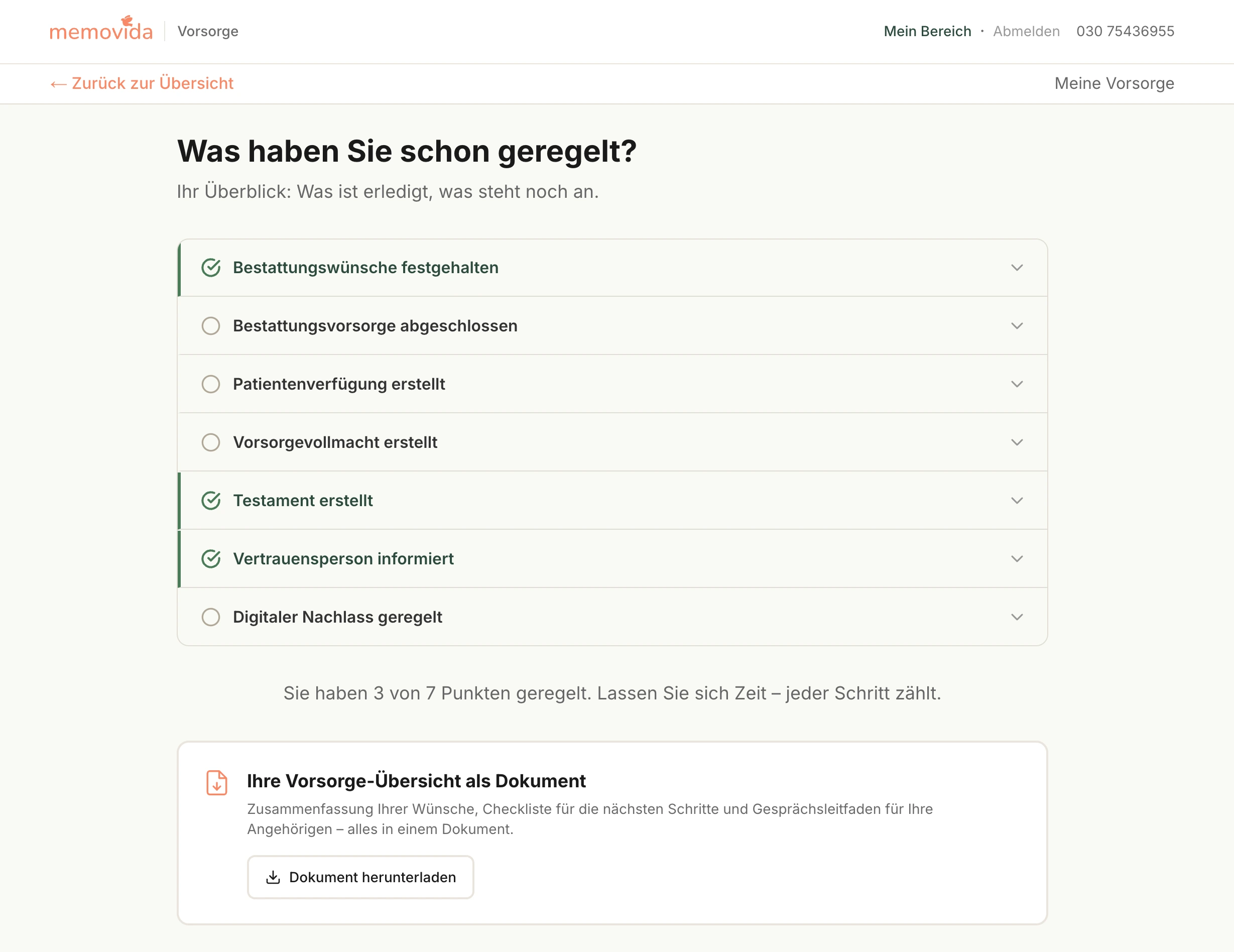Click the phone number 030 75436955

(x=1125, y=32)
